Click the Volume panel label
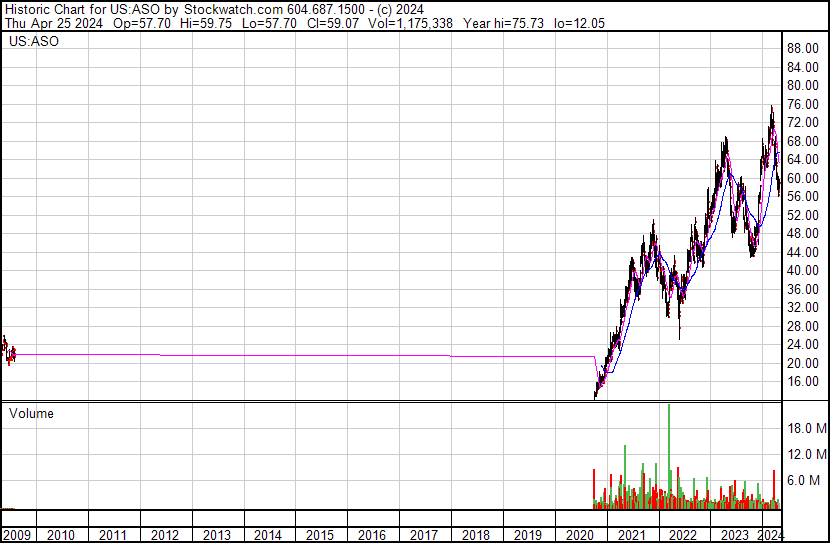The width and height of the screenshot is (830, 543). click(x=31, y=413)
